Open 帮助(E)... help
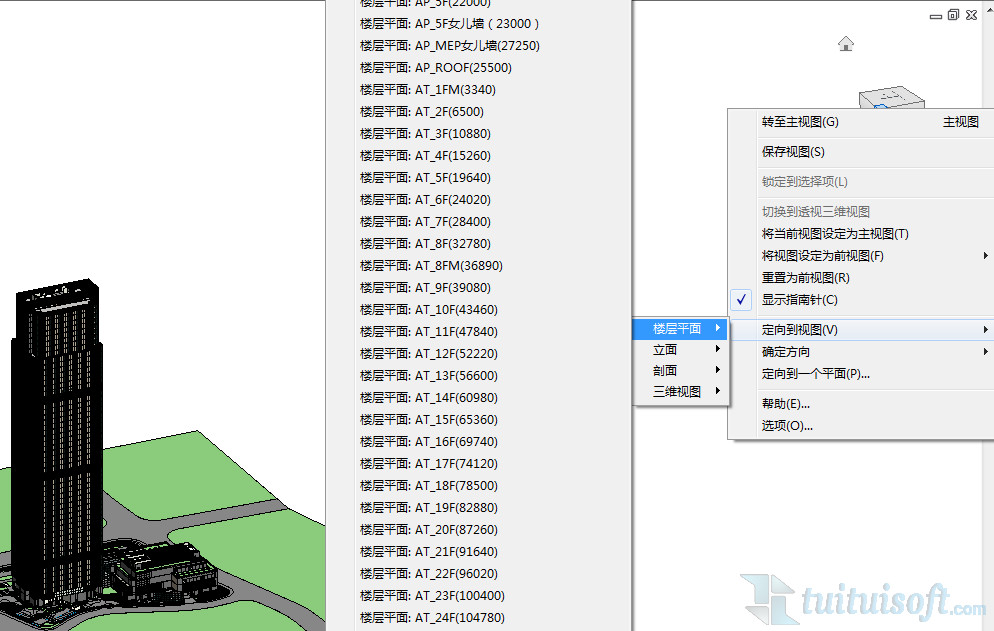The width and height of the screenshot is (994, 631). 785,404
